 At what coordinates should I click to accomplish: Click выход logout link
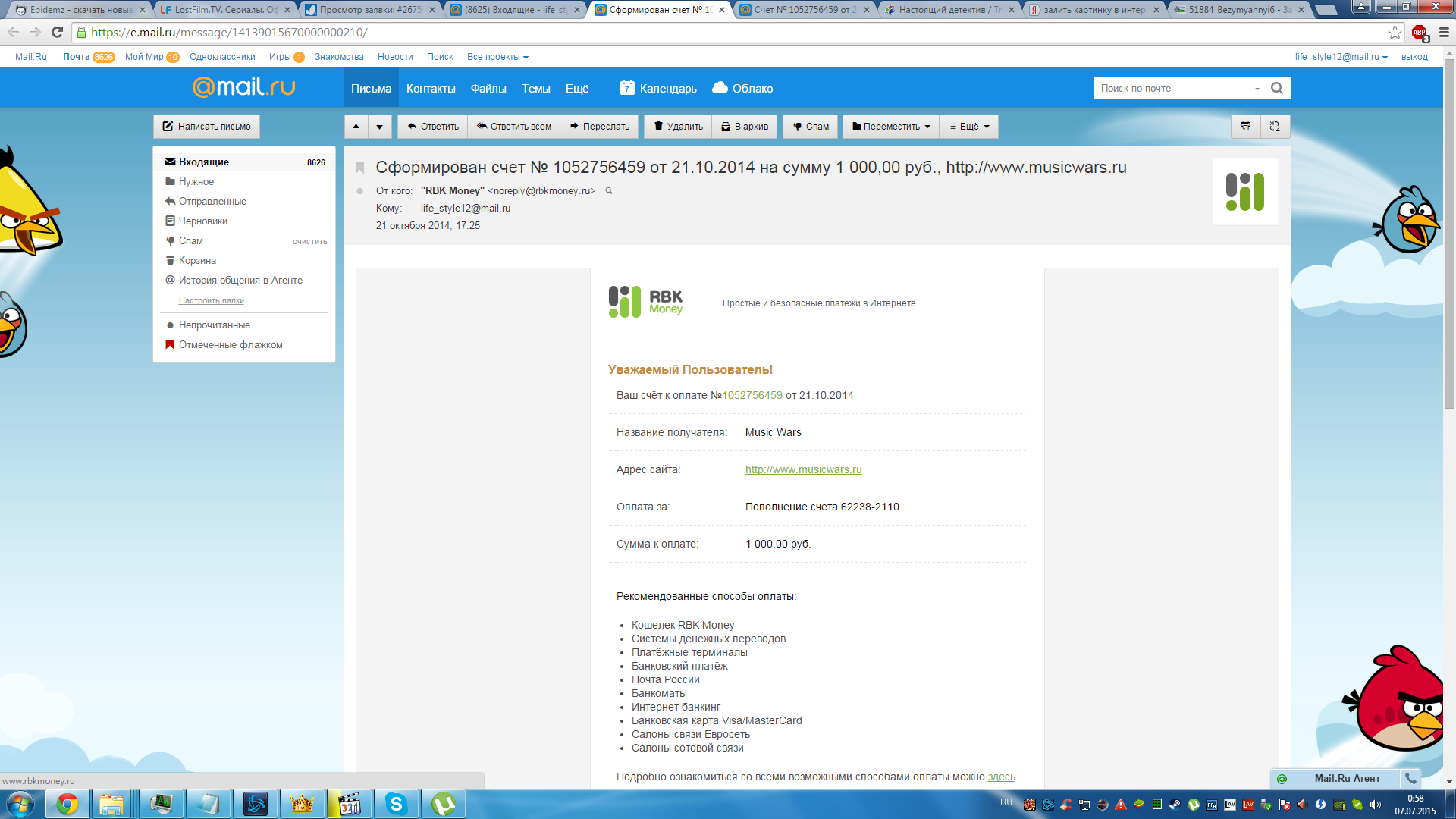[x=1414, y=57]
